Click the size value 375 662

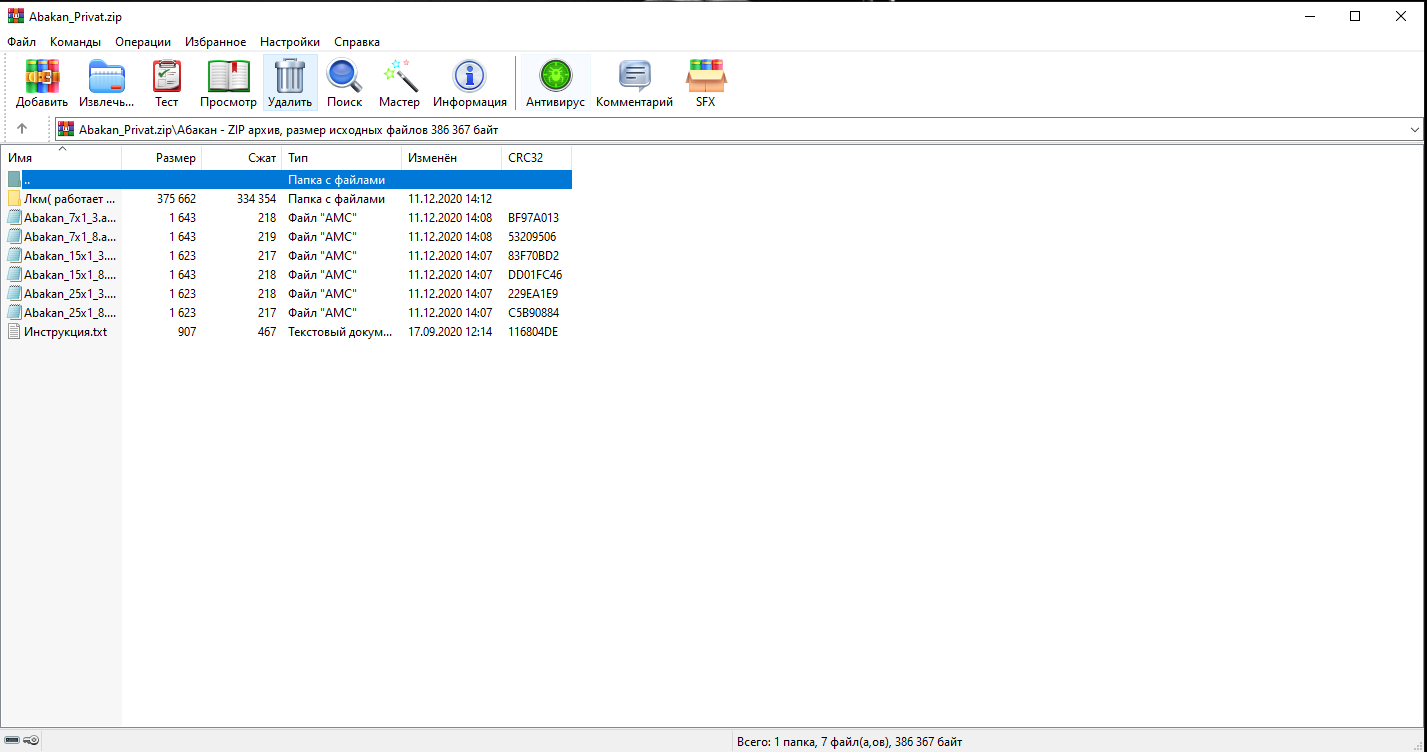click(x=176, y=199)
